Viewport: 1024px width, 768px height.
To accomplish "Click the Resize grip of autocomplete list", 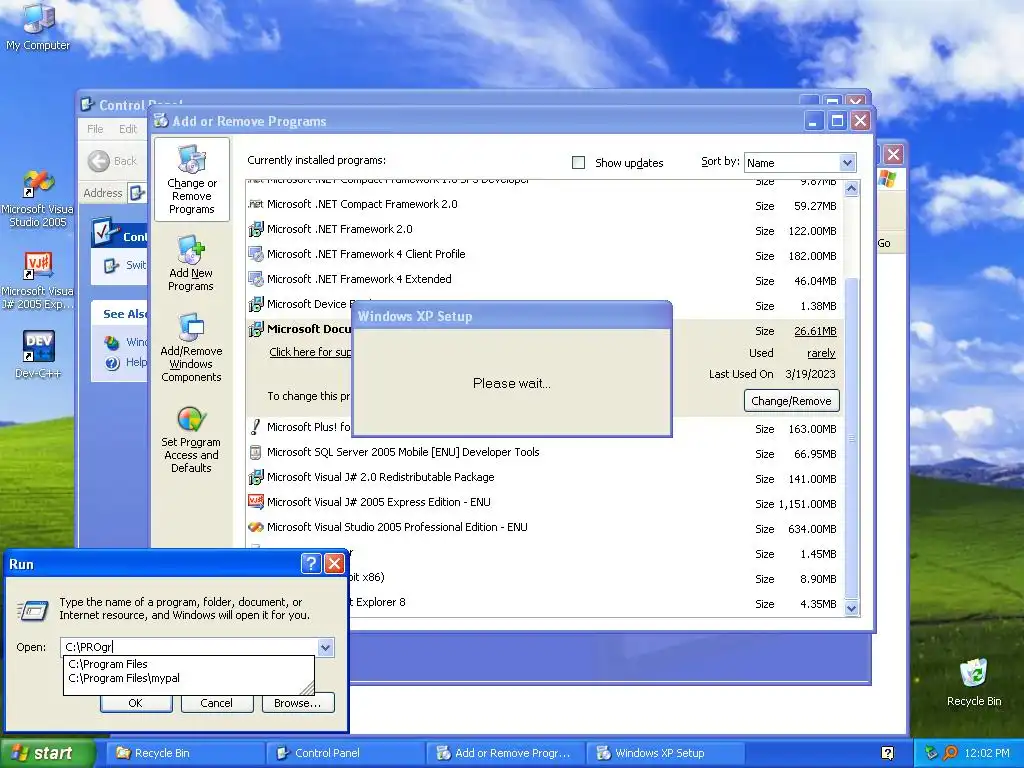I will tap(308, 688).
